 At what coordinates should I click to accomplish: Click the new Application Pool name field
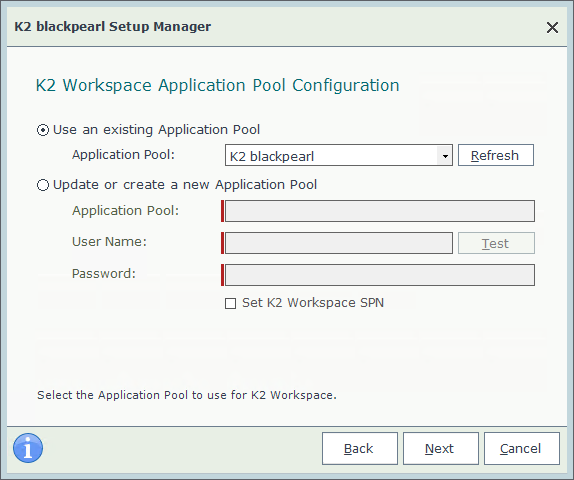point(380,211)
